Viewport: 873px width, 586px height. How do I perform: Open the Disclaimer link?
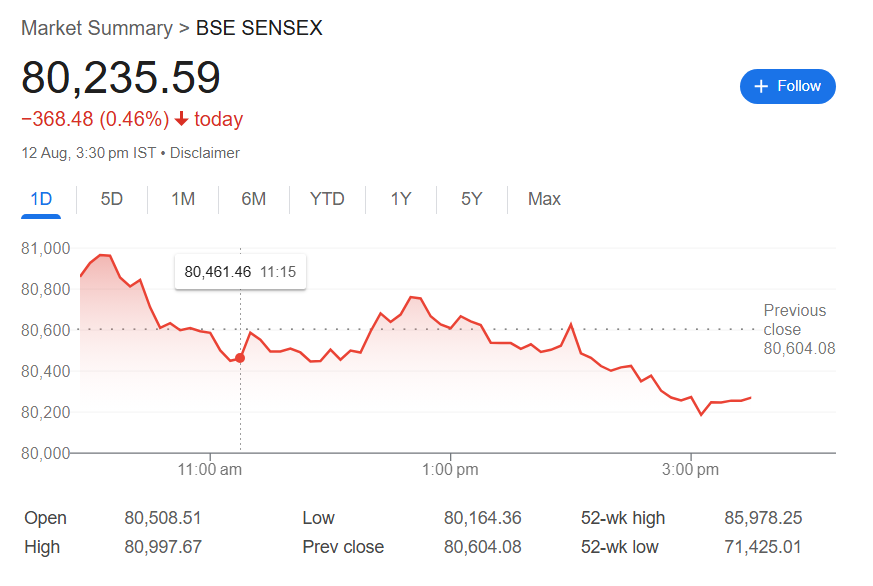[204, 153]
